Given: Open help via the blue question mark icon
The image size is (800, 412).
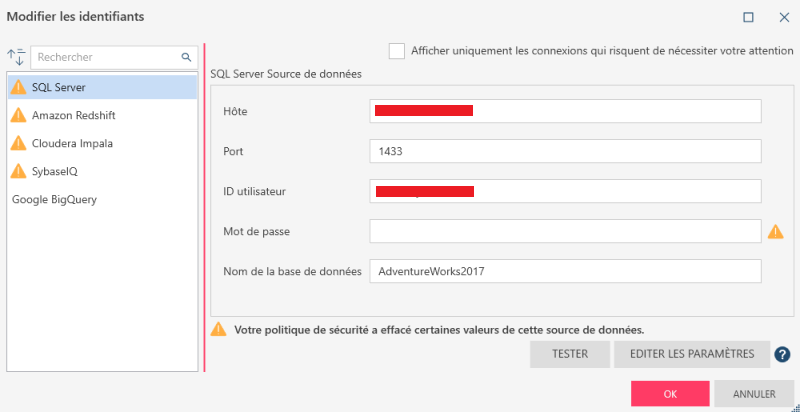Looking at the screenshot, I should (782, 354).
